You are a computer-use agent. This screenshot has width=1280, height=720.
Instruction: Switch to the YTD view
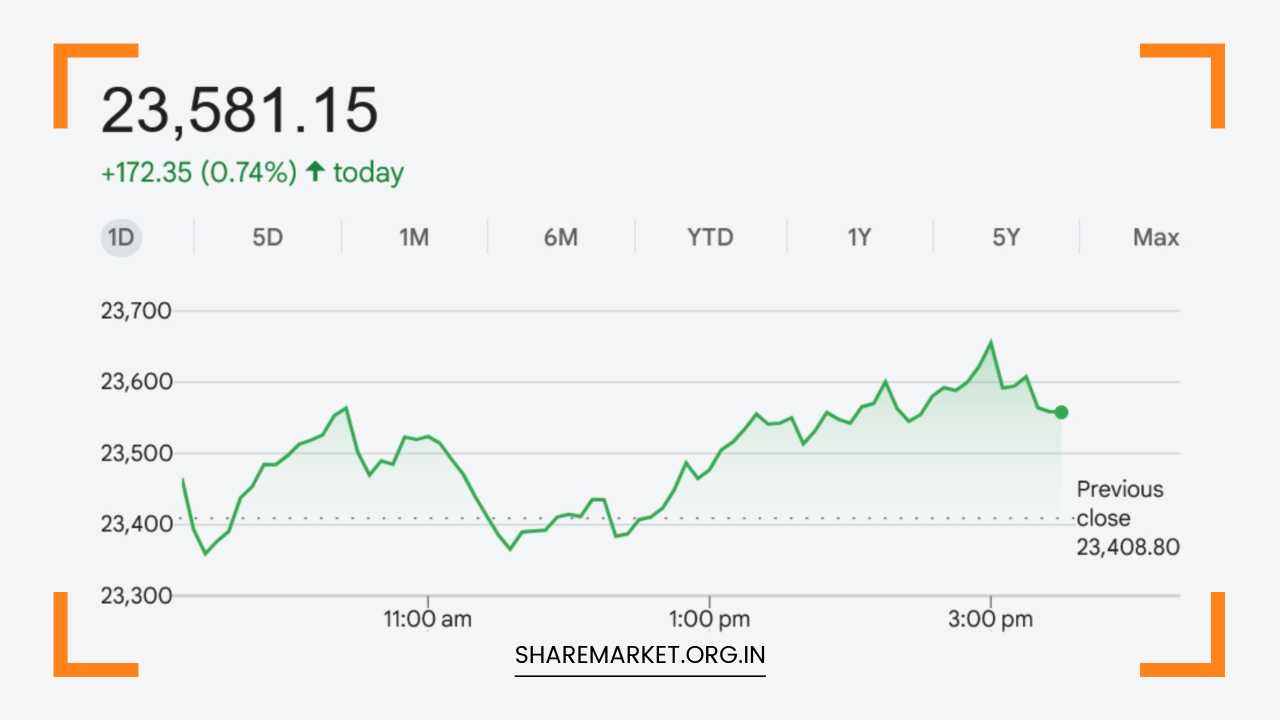(x=709, y=237)
